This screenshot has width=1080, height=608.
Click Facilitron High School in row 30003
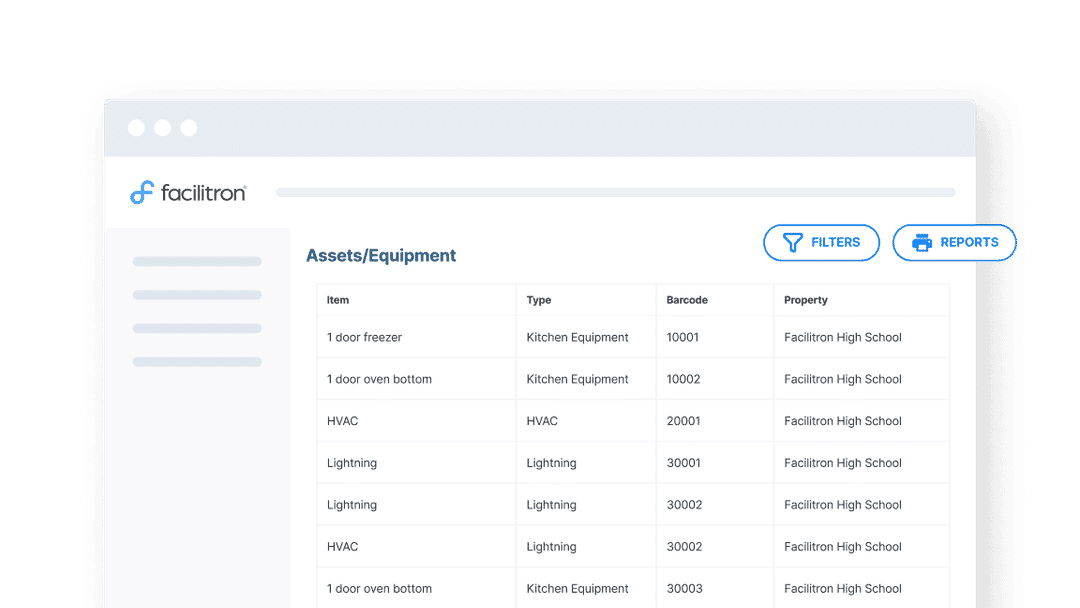pos(842,589)
